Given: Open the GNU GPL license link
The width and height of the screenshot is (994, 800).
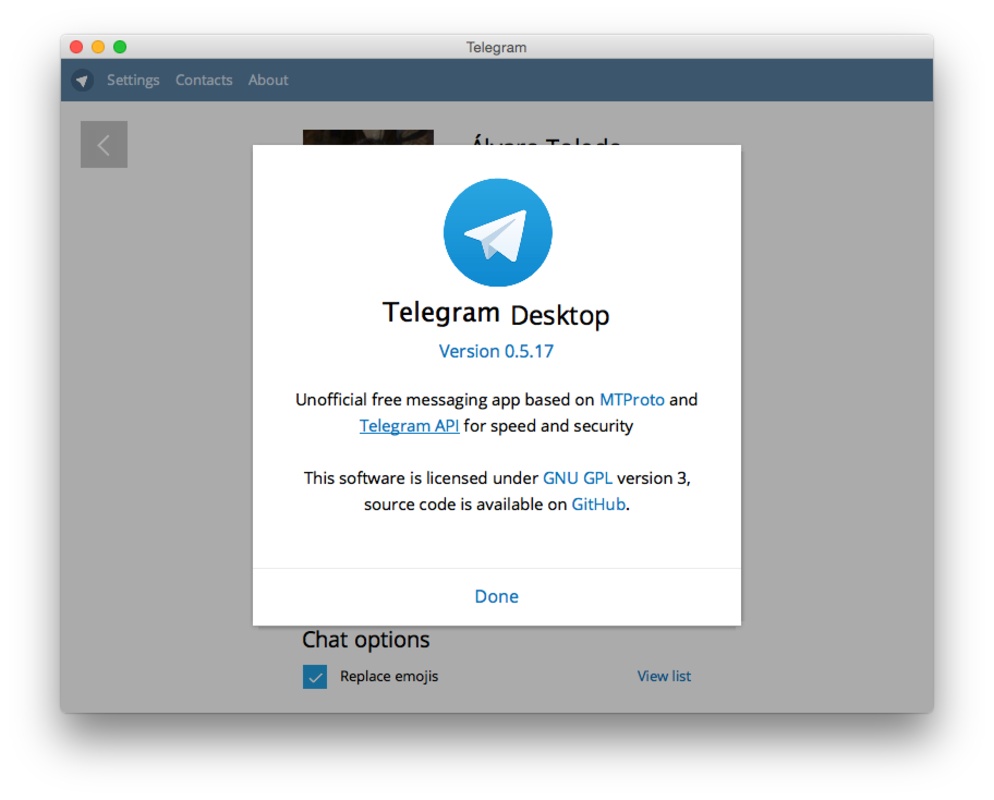Looking at the screenshot, I should click(578, 478).
